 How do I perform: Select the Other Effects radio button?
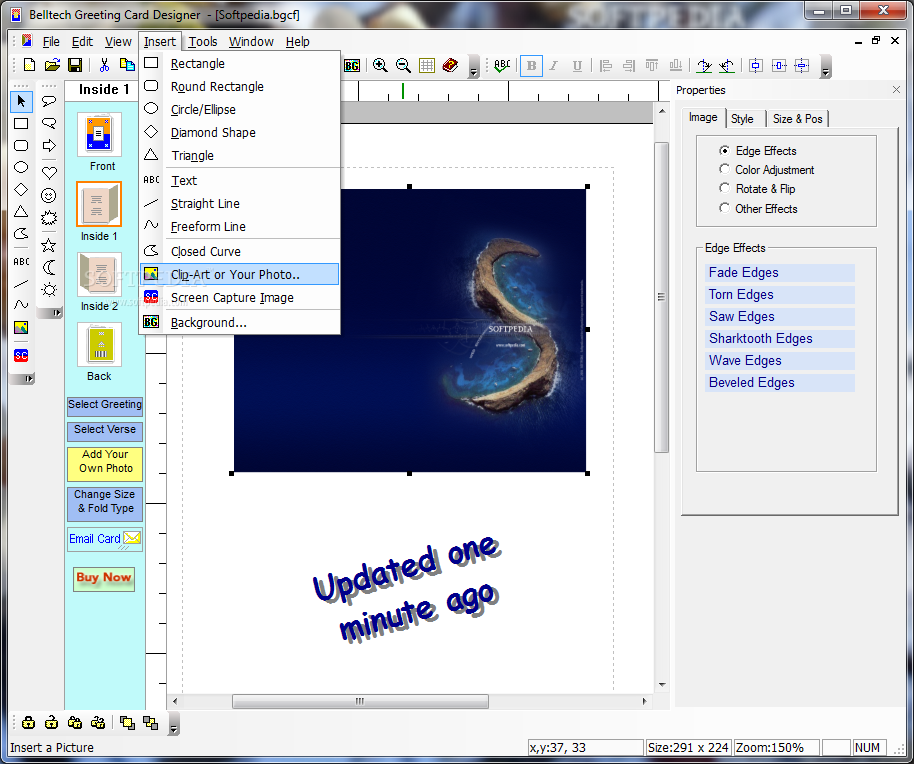[724, 208]
